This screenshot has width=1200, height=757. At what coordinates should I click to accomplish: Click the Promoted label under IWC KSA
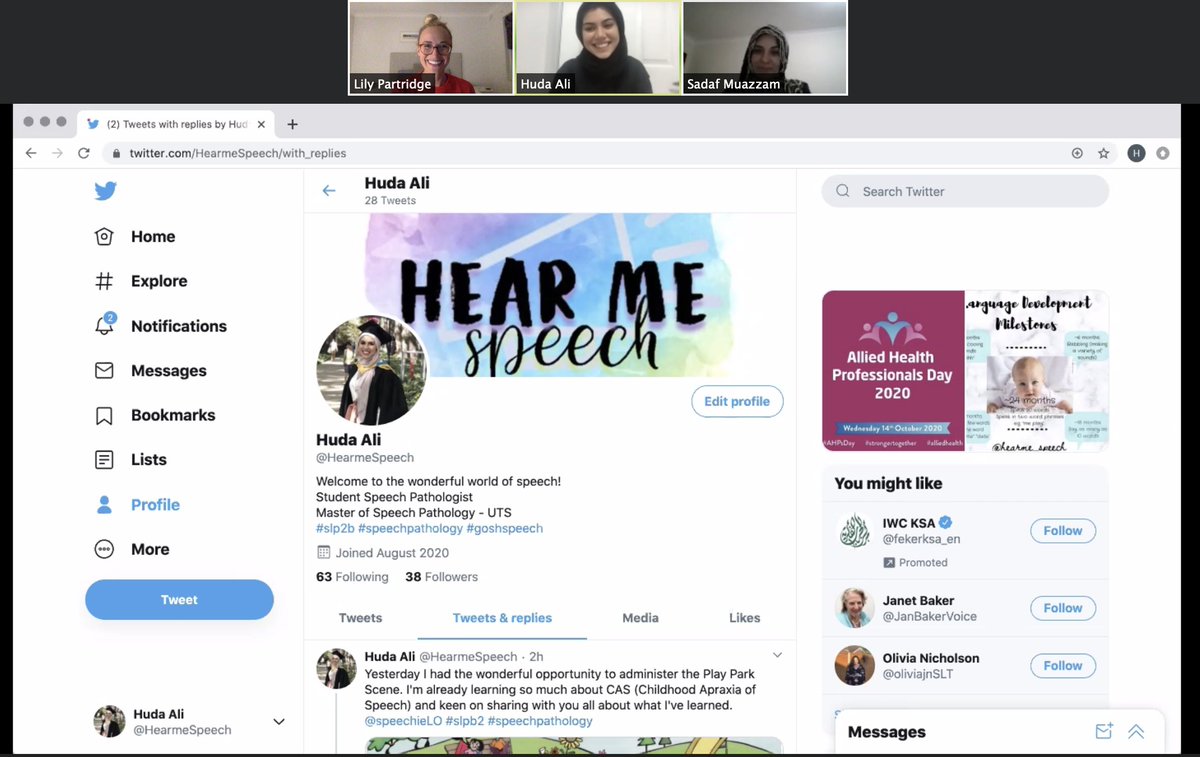click(915, 563)
